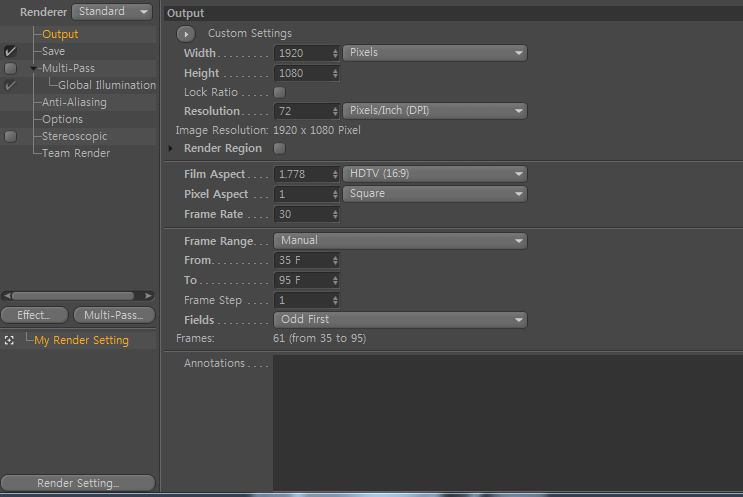This screenshot has height=497, width=743.
Task: Enable the Render Region checkbox
Action: click(280, 148)
